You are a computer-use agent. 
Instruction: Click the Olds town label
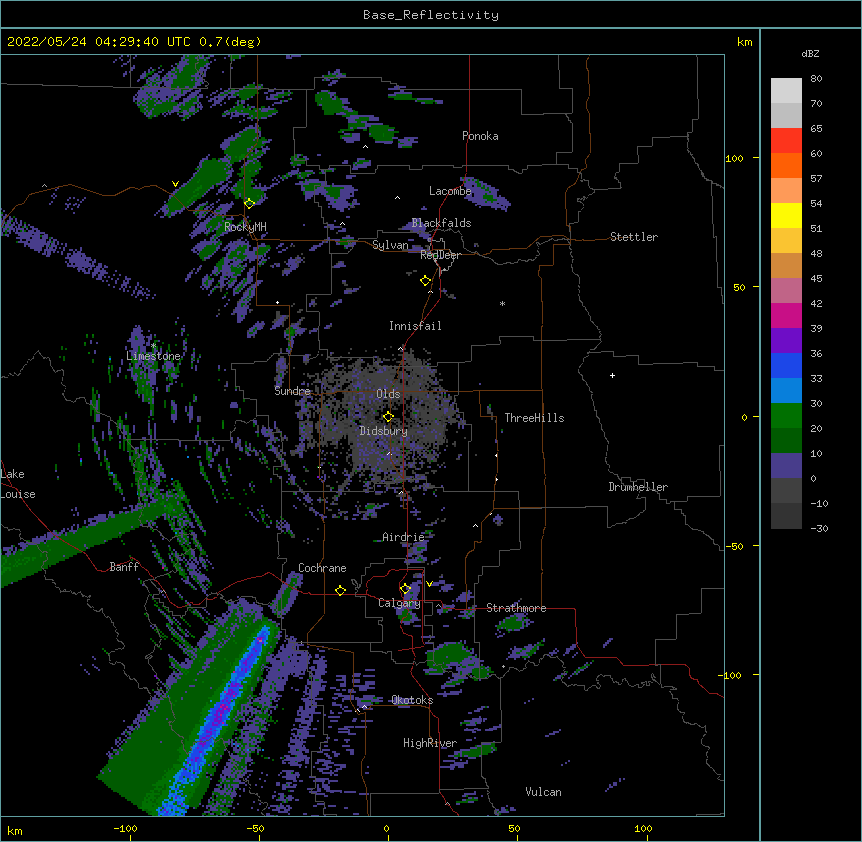[388, 394]
